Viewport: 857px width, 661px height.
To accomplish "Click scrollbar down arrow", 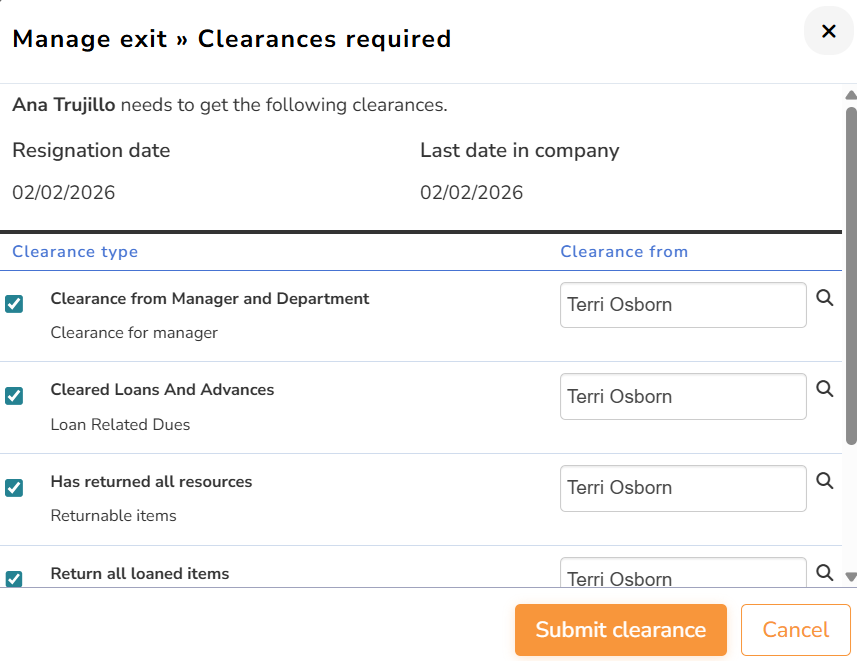I will click(850, 577).
